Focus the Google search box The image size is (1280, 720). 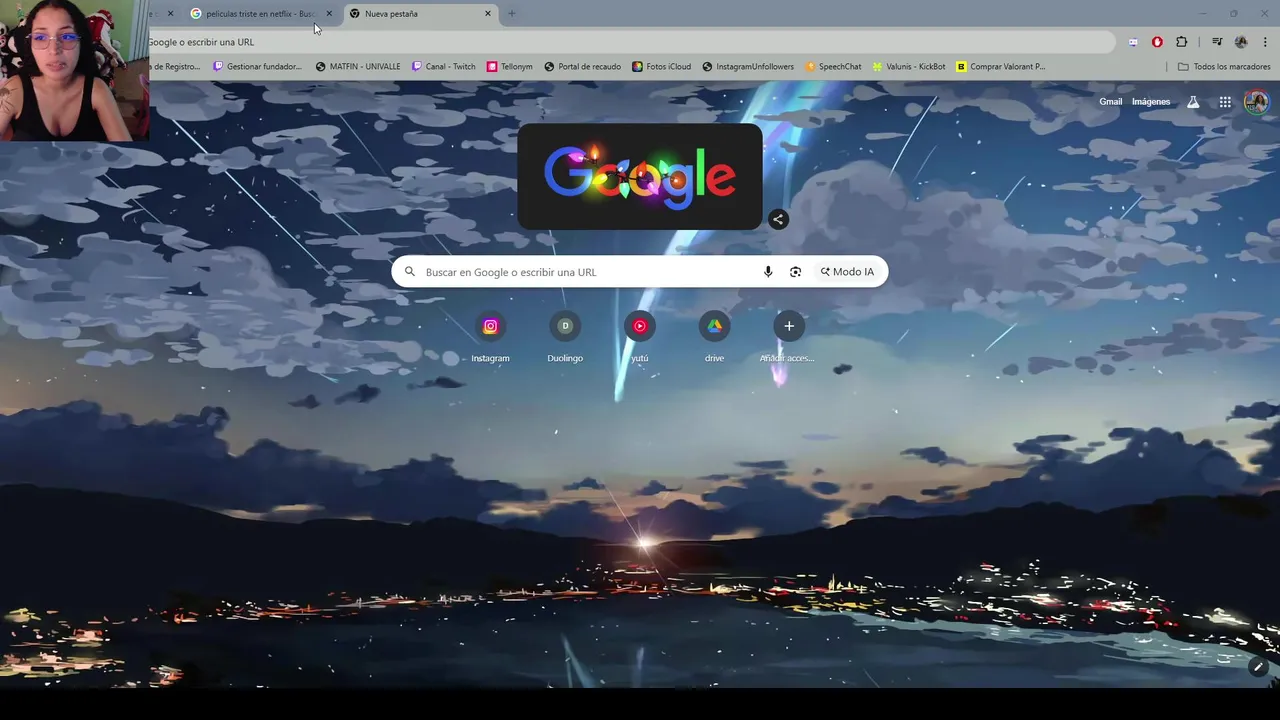click(x=640, y=272)
